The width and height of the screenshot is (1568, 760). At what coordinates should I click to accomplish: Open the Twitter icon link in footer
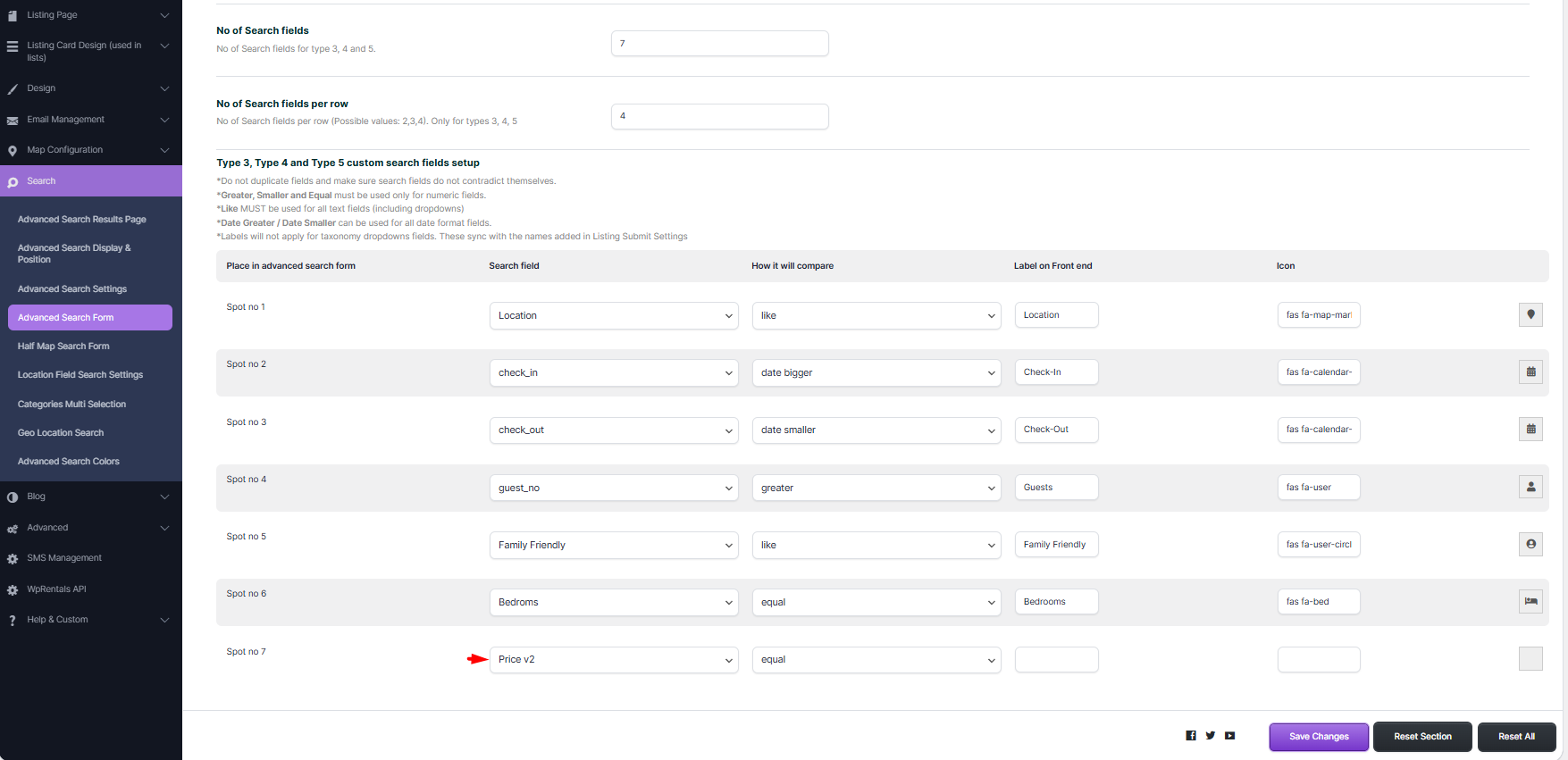click(1211, 736)
